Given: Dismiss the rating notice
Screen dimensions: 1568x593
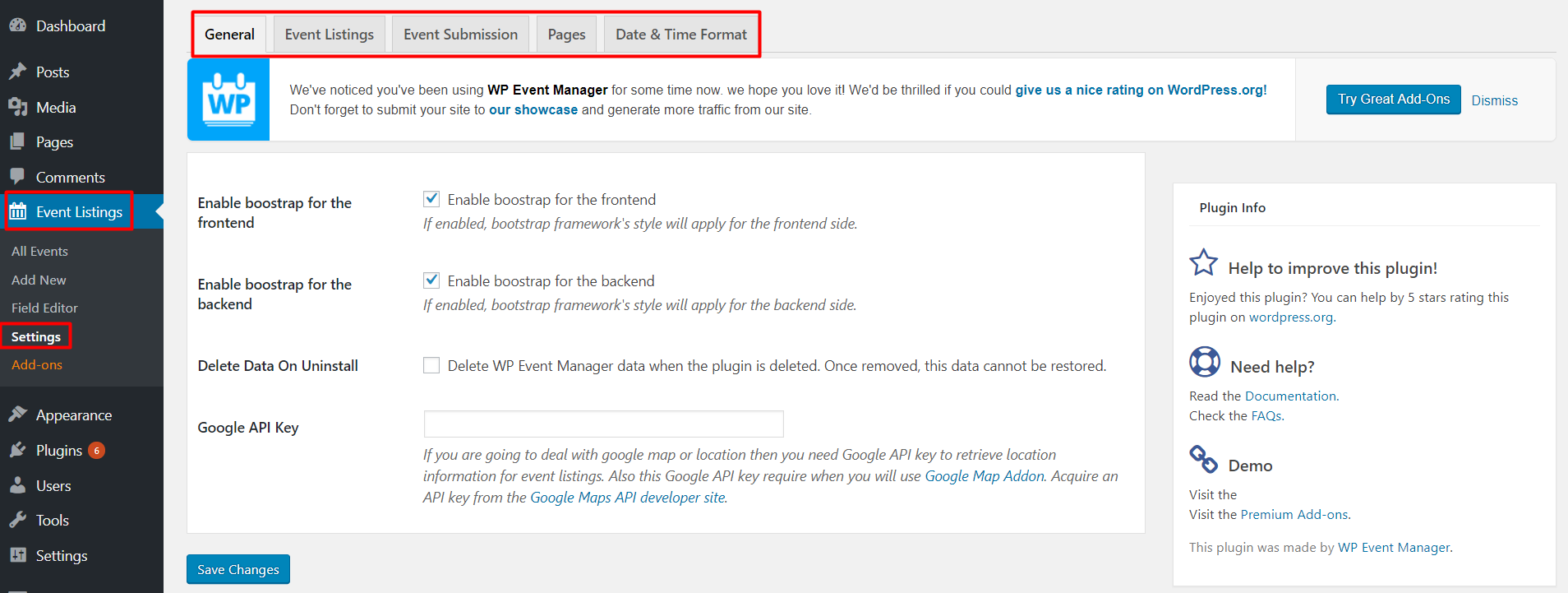Looking at the screenshot, I should (1494, 100).
